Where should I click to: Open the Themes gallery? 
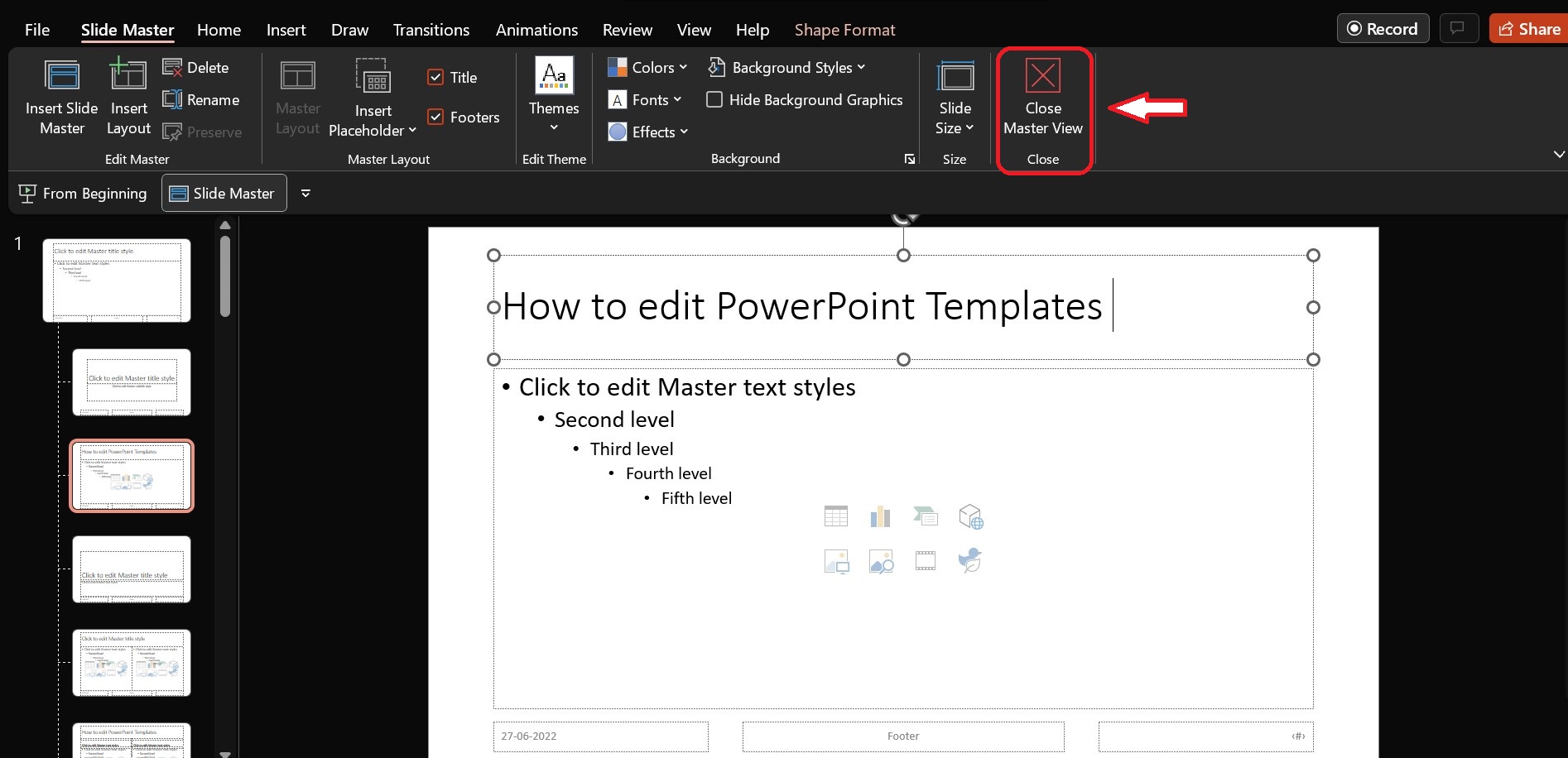coord(554,94)
